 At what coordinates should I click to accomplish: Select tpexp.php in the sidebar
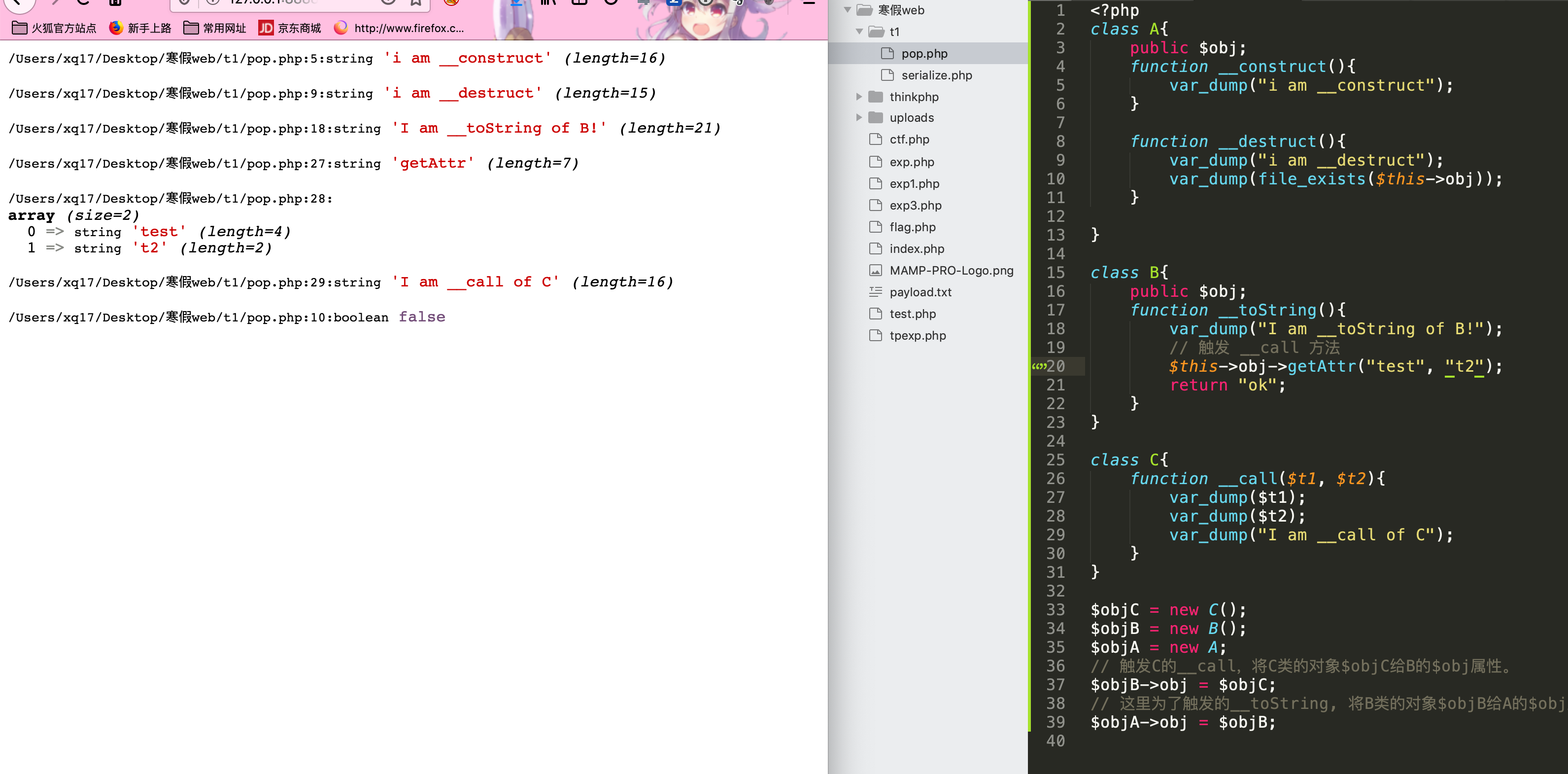pos(918,336)
